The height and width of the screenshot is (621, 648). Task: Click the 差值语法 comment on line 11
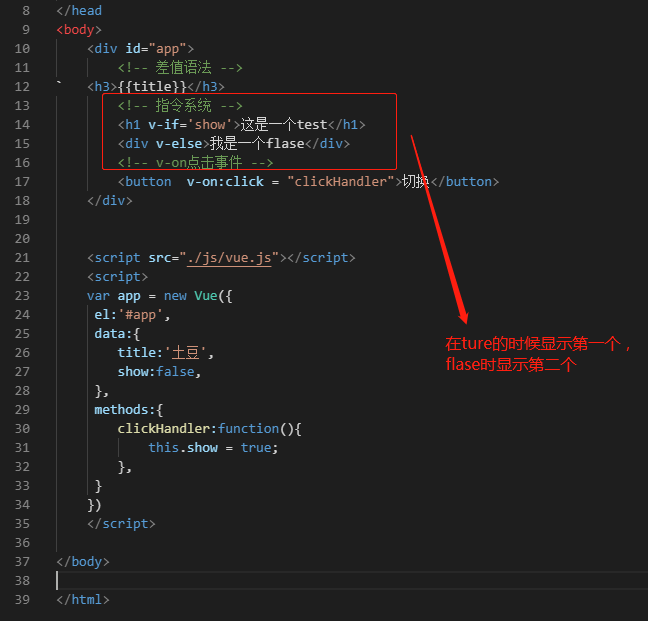[x=180, y=67]
